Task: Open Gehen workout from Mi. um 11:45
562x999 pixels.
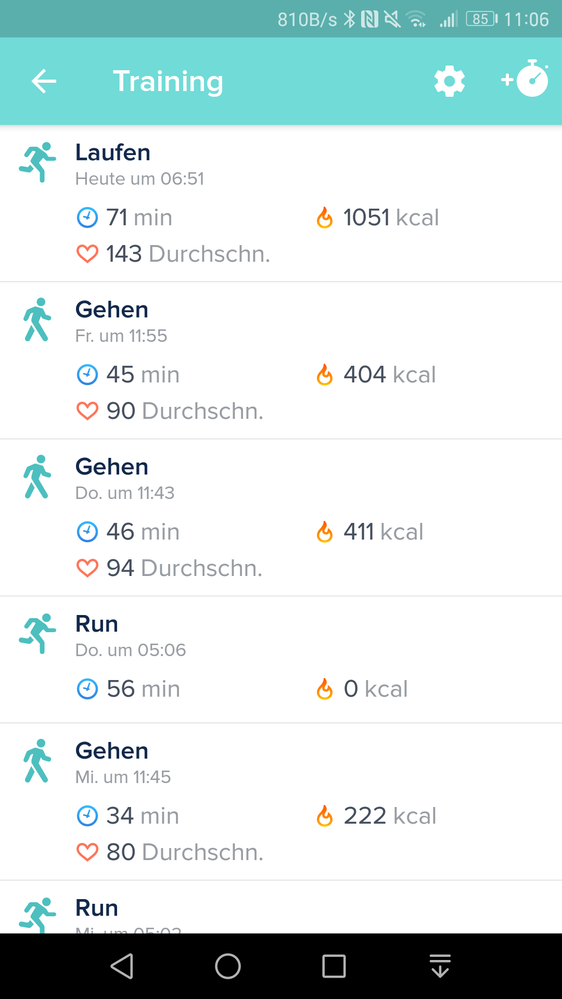Action: [281, 802]
